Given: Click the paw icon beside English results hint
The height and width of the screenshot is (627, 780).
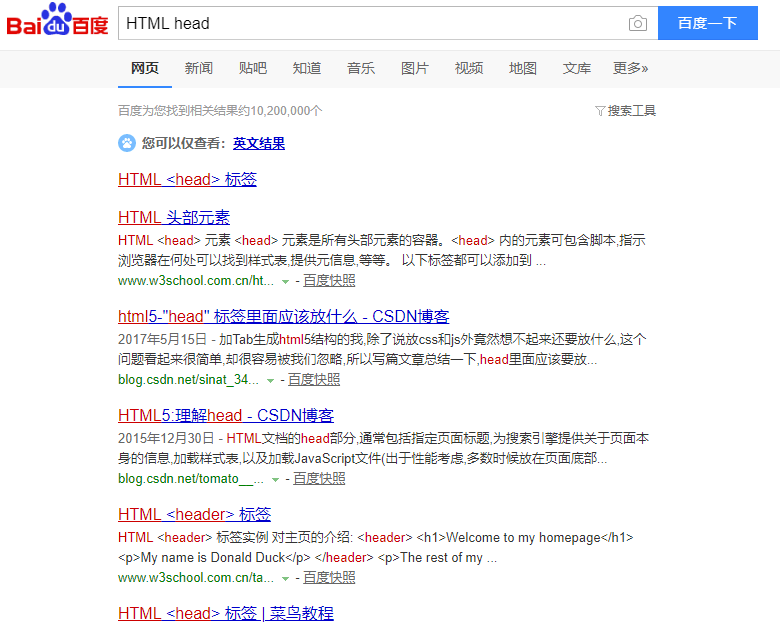Looking at the screenshot, I should click(x=127, y=143).
